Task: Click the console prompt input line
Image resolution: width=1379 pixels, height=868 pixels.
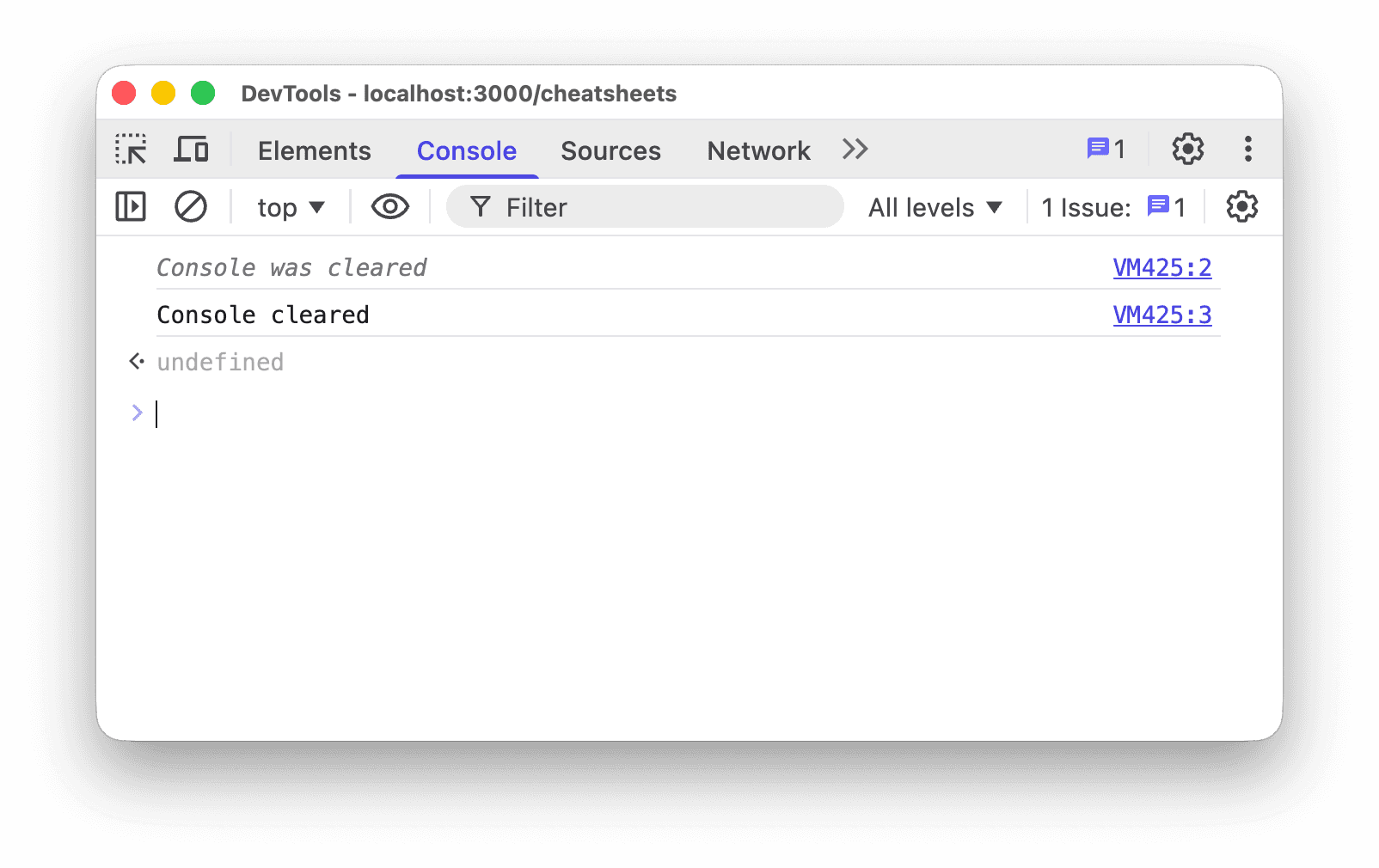Action: (x=688, y=413)
